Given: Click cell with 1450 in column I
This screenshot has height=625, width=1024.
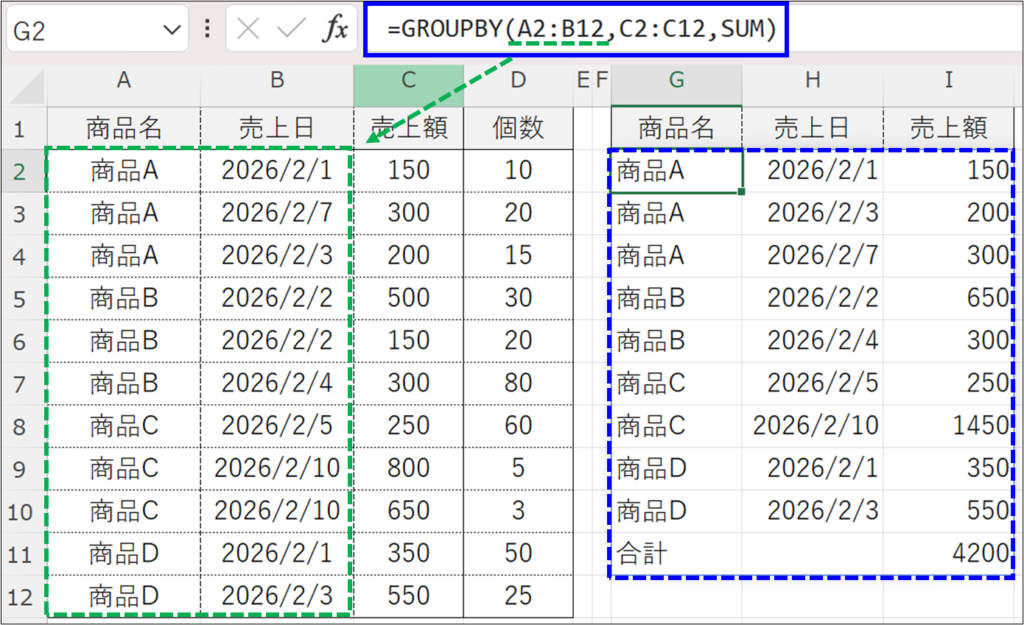Looking at the screenshot, I should coord(948,425).
